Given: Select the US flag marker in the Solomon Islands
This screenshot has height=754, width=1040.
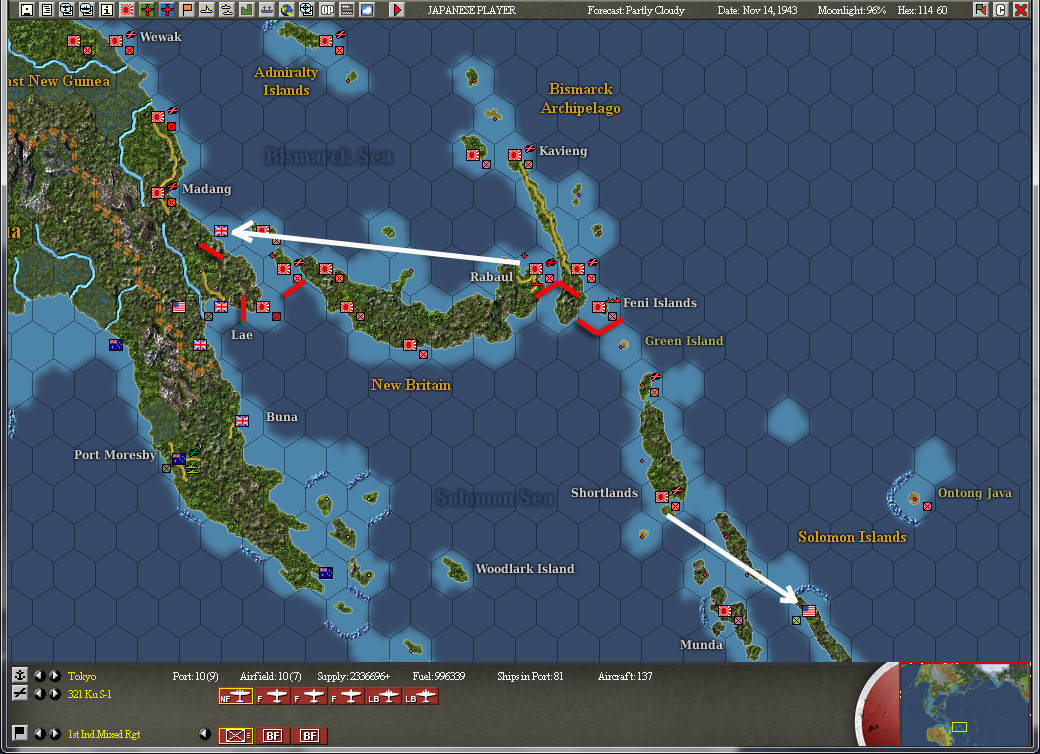Looking at the screenshot, I should [809, 610].
